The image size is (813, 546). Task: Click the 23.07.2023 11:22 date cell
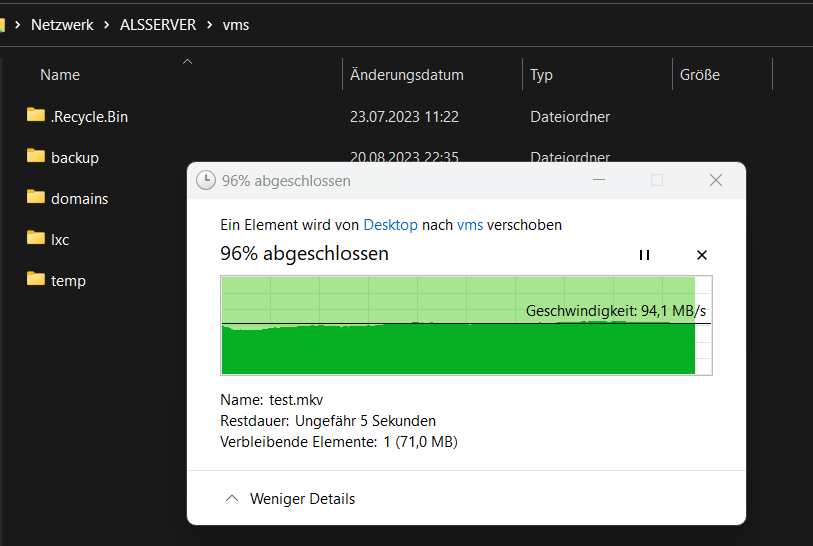point(404,117)
